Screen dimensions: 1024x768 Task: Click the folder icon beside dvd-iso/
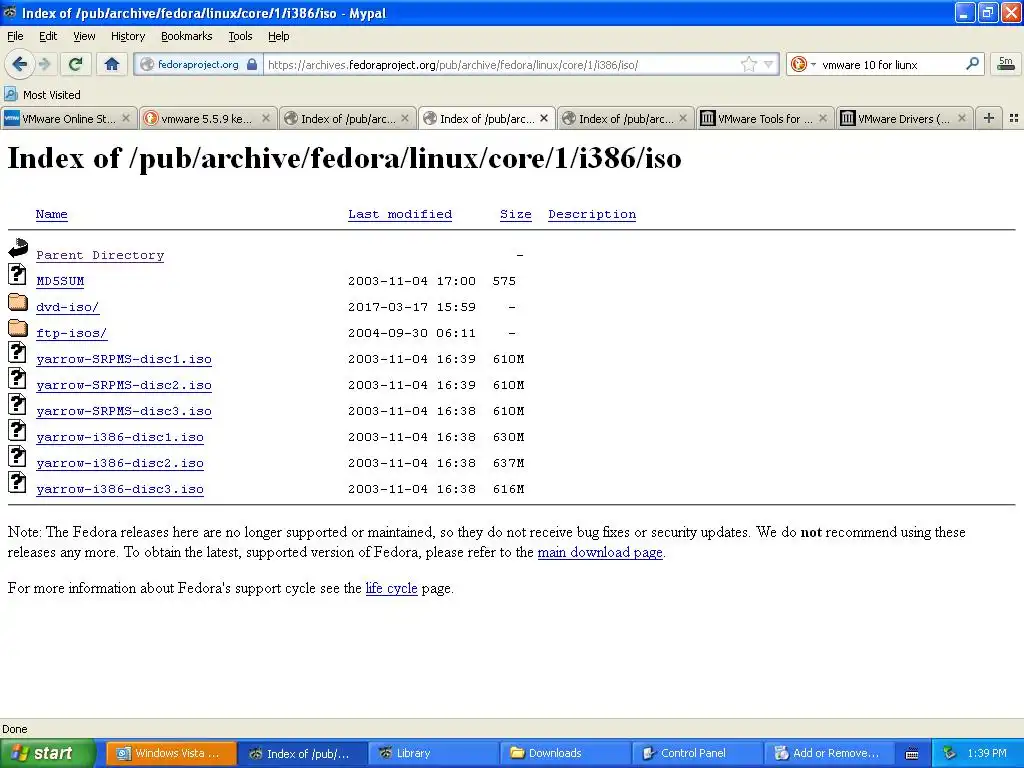[x=18, y=302]
